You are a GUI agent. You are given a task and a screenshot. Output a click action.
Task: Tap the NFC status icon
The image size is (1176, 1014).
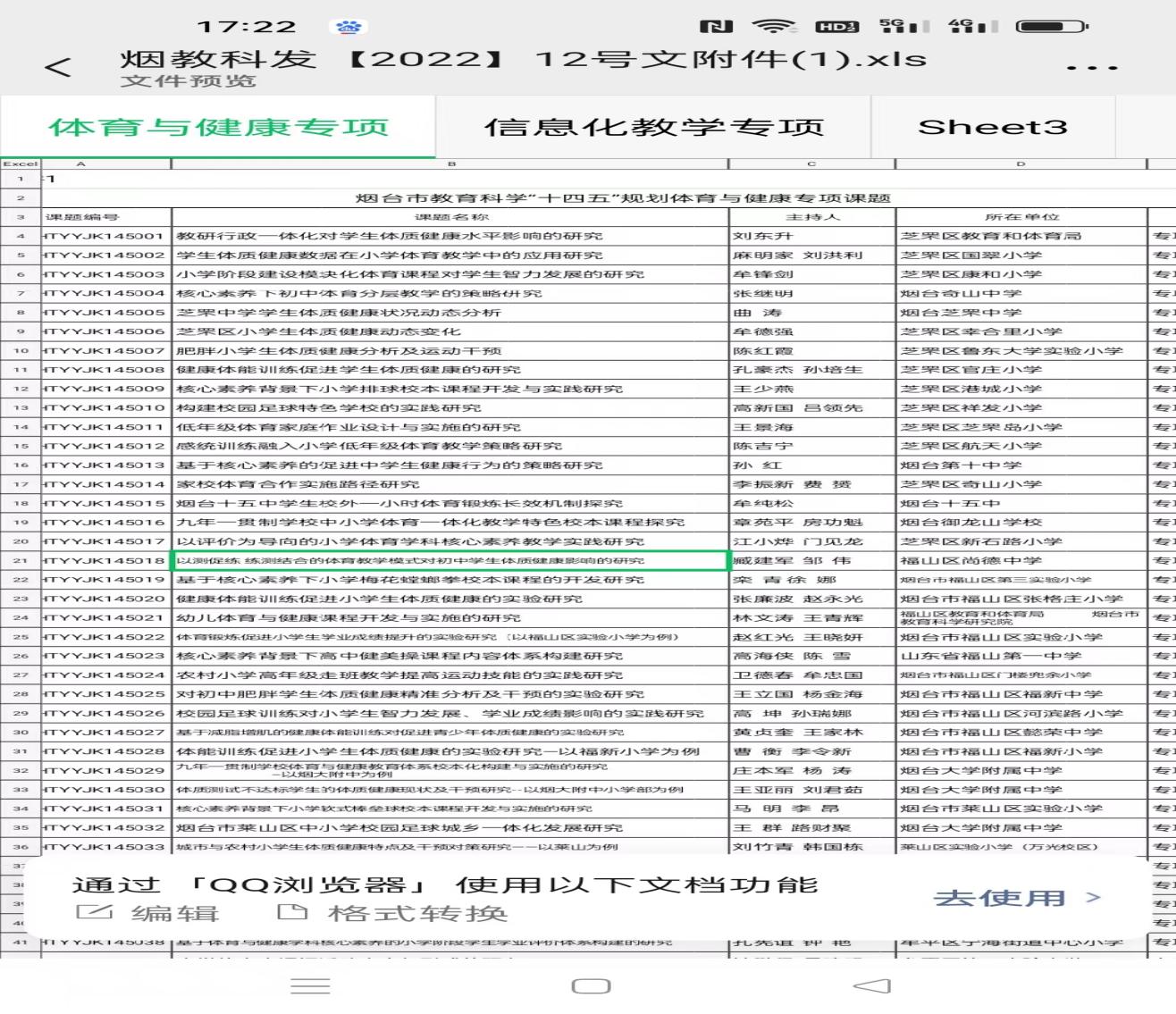point(716,27)
